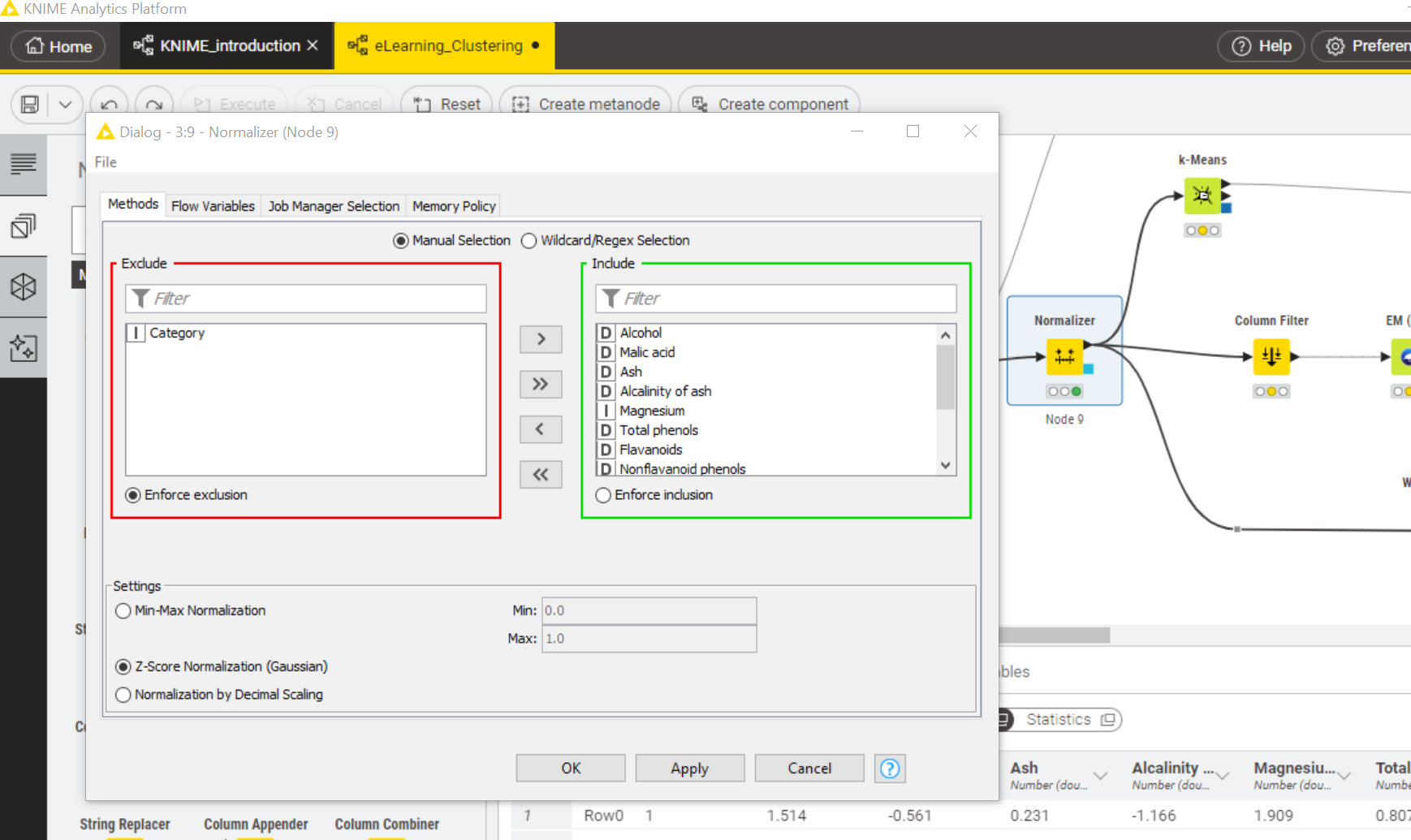The width and height of the screenshot is (1411, 840).
Task: Click the add all columns double-arrow button
Action: pyautogui.click(x=541, y=384)
